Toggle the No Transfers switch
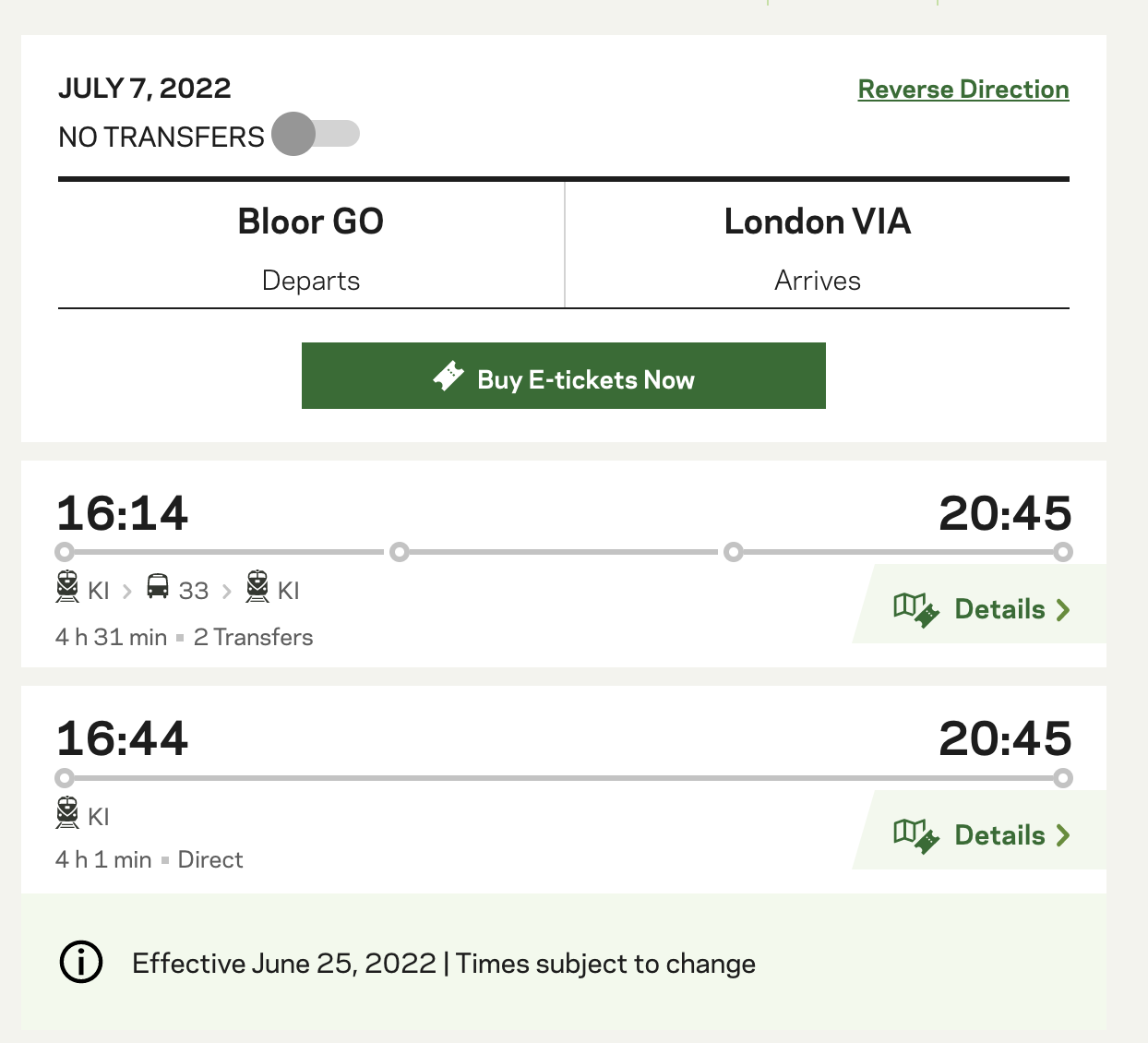This screenshot has width=1148, height=1043. point(316,134)
